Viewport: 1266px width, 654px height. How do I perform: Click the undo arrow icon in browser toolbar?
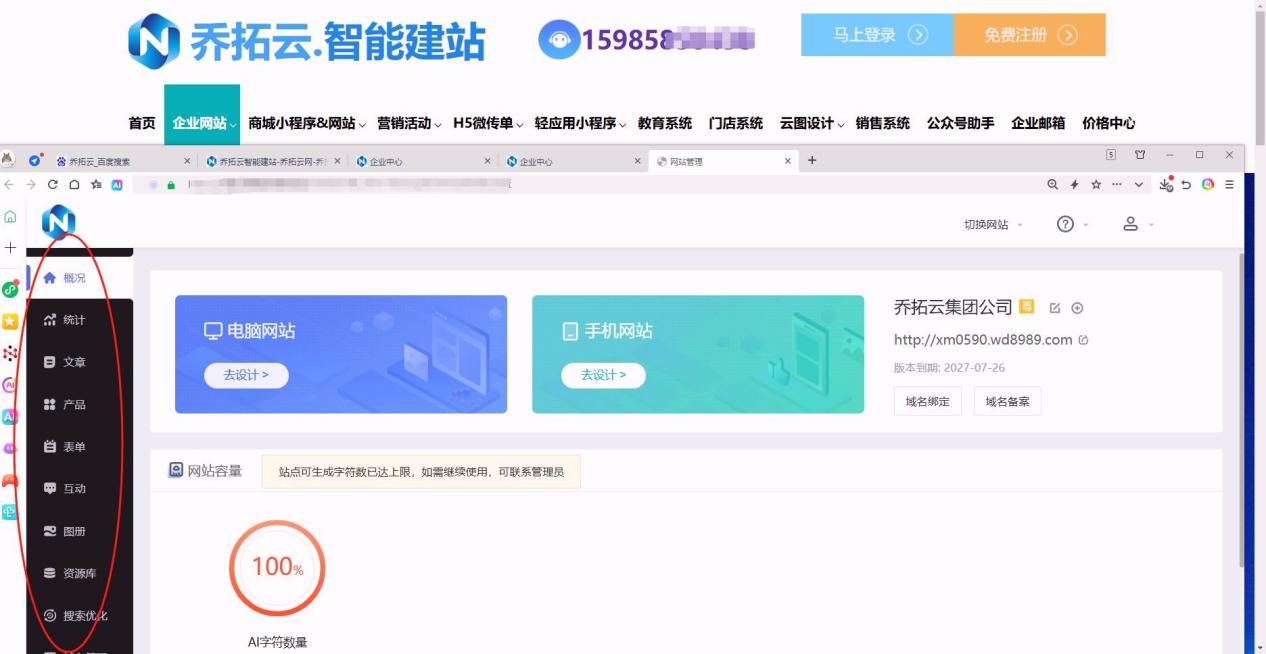pos(1187,185)
